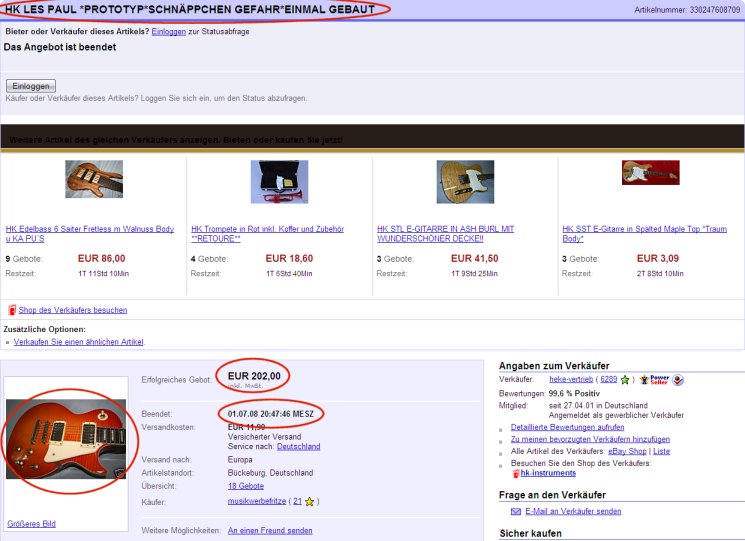Select the end time 01.07.08 20:47:46 MESZ
Screen dimensions: 745x541
pos(271,414)
